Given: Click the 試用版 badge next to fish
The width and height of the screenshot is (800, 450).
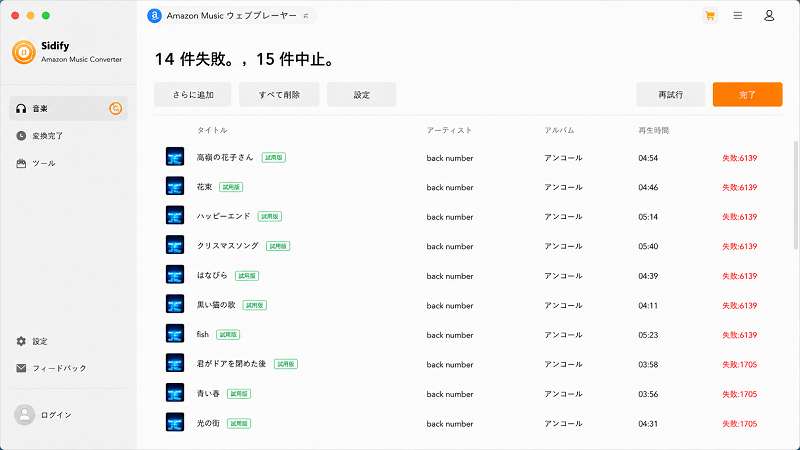Looking at the screenshot, I should click(228, 335).
